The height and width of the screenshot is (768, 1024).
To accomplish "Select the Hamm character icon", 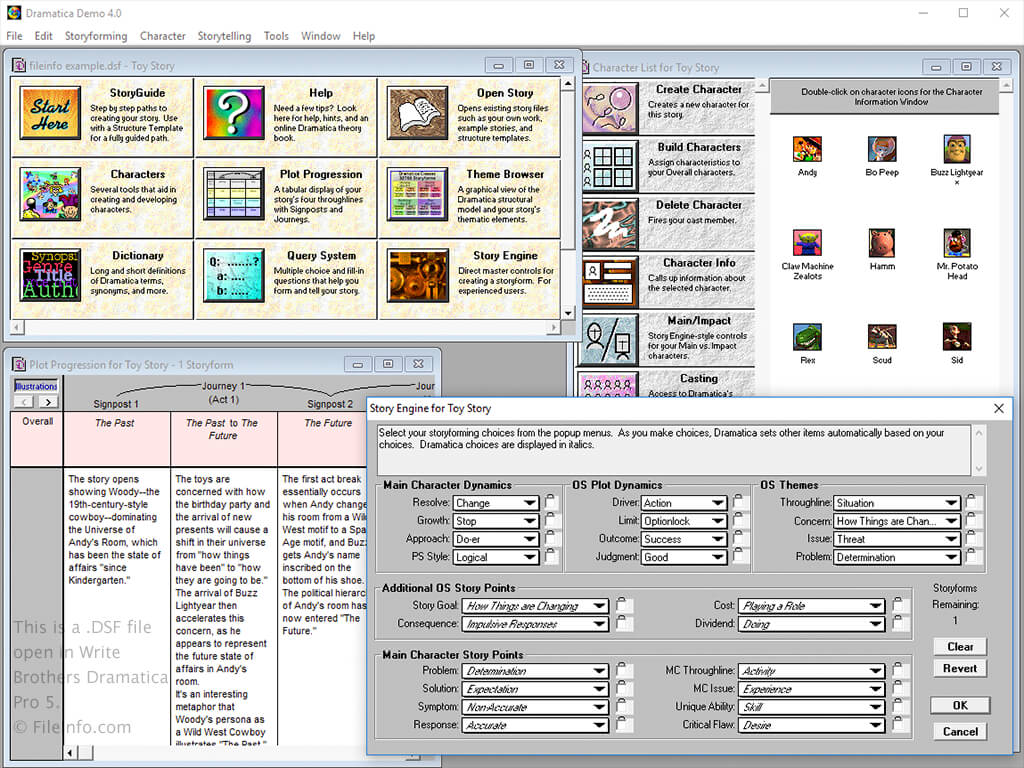I will tap(882, 243).
